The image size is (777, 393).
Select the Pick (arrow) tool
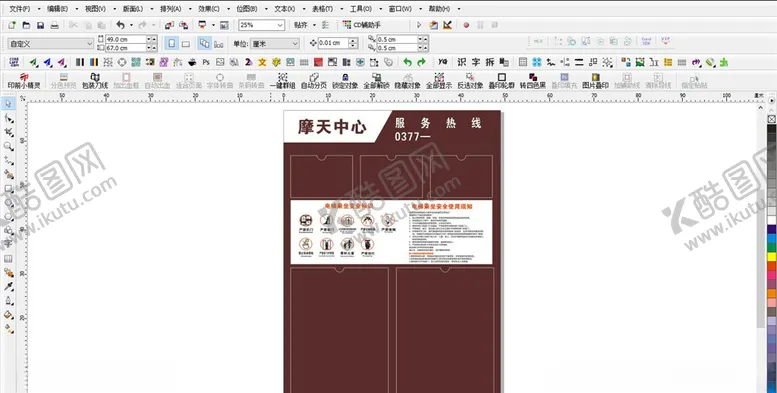[x=8, y=104]
